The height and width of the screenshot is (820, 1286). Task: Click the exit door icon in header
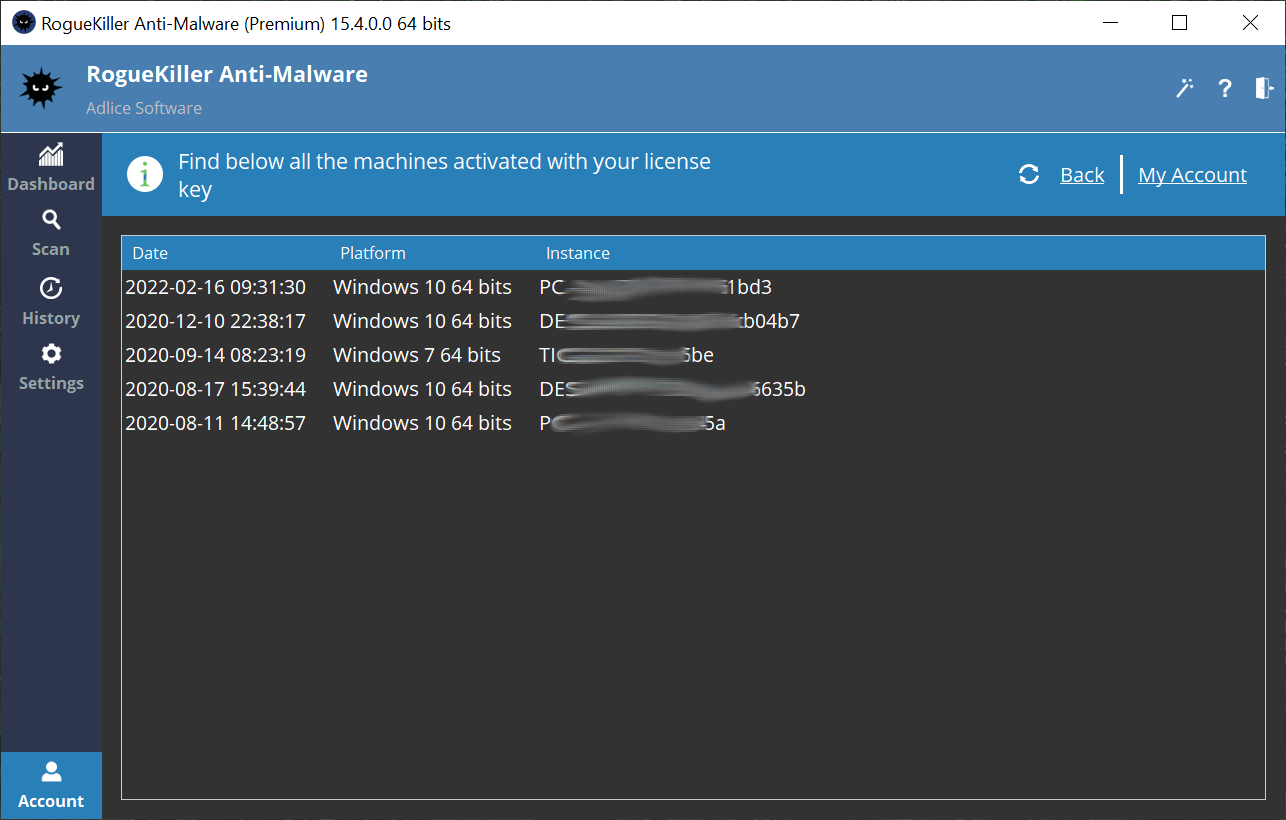coord(1264,88)
